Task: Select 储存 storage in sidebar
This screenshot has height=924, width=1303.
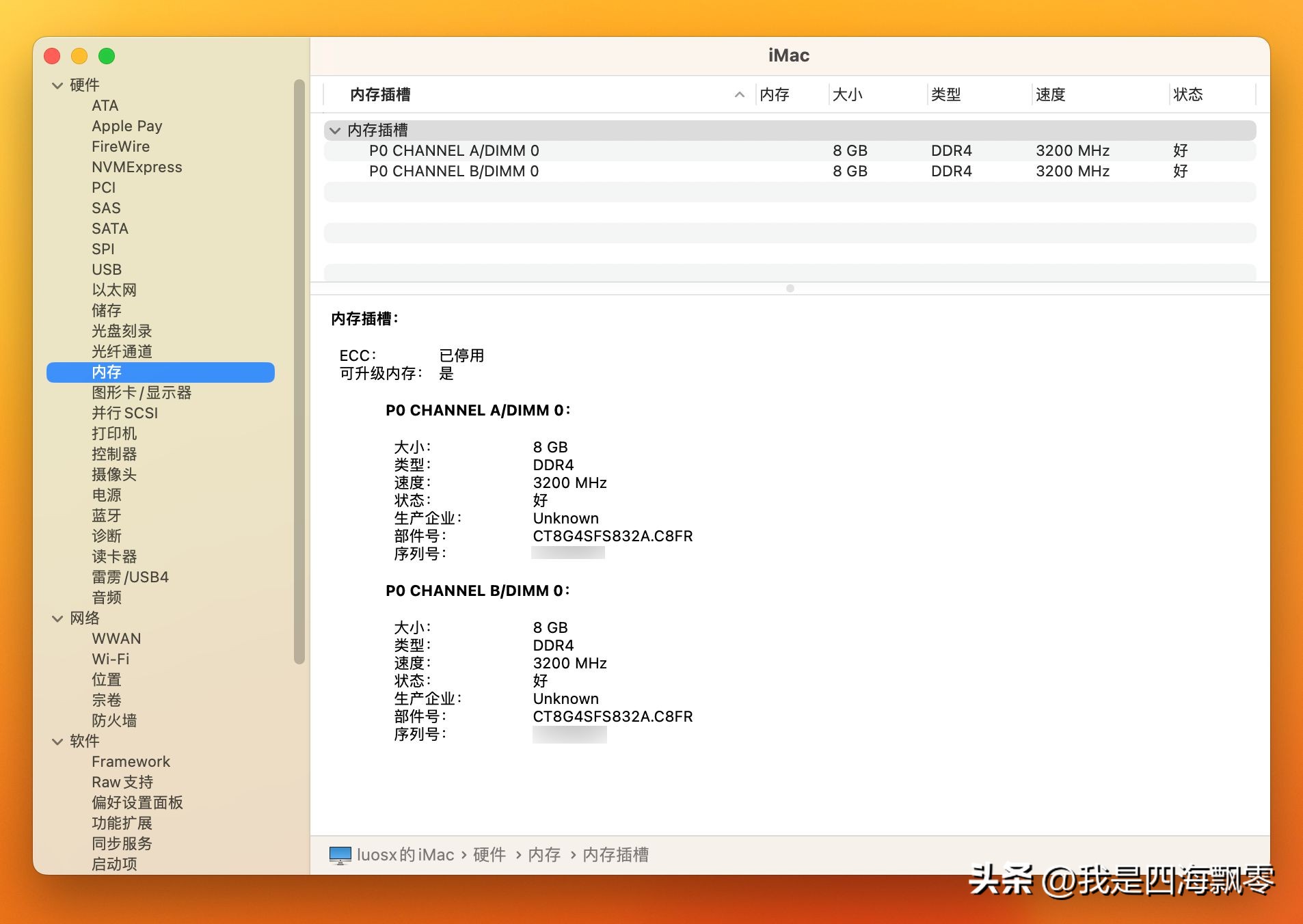Action: [107, 310]
